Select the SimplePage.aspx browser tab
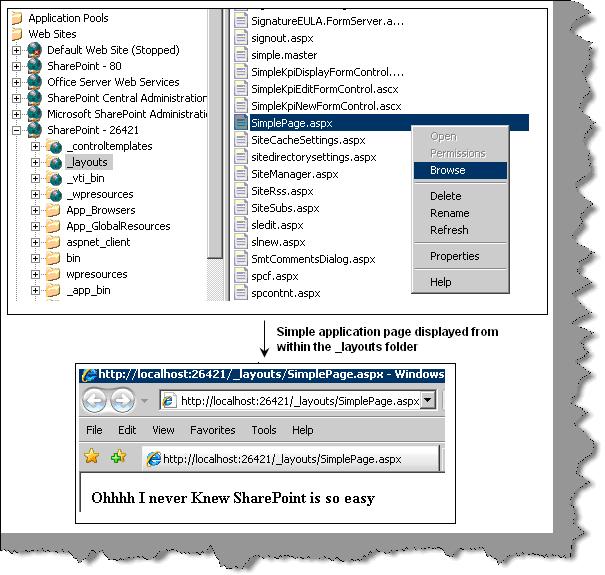Image resolution: width=605 pixels, height=575 pixels. coord(291,458)
